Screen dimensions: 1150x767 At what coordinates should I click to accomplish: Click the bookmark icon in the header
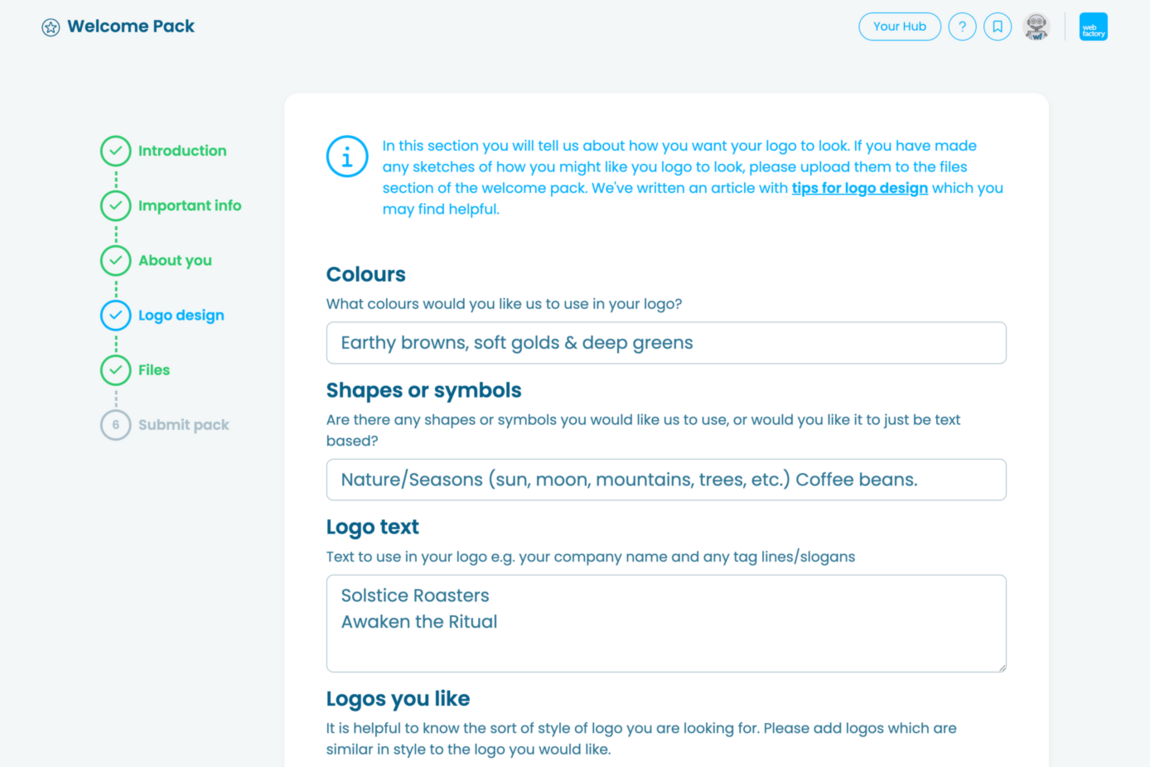[x=997, y=26]
